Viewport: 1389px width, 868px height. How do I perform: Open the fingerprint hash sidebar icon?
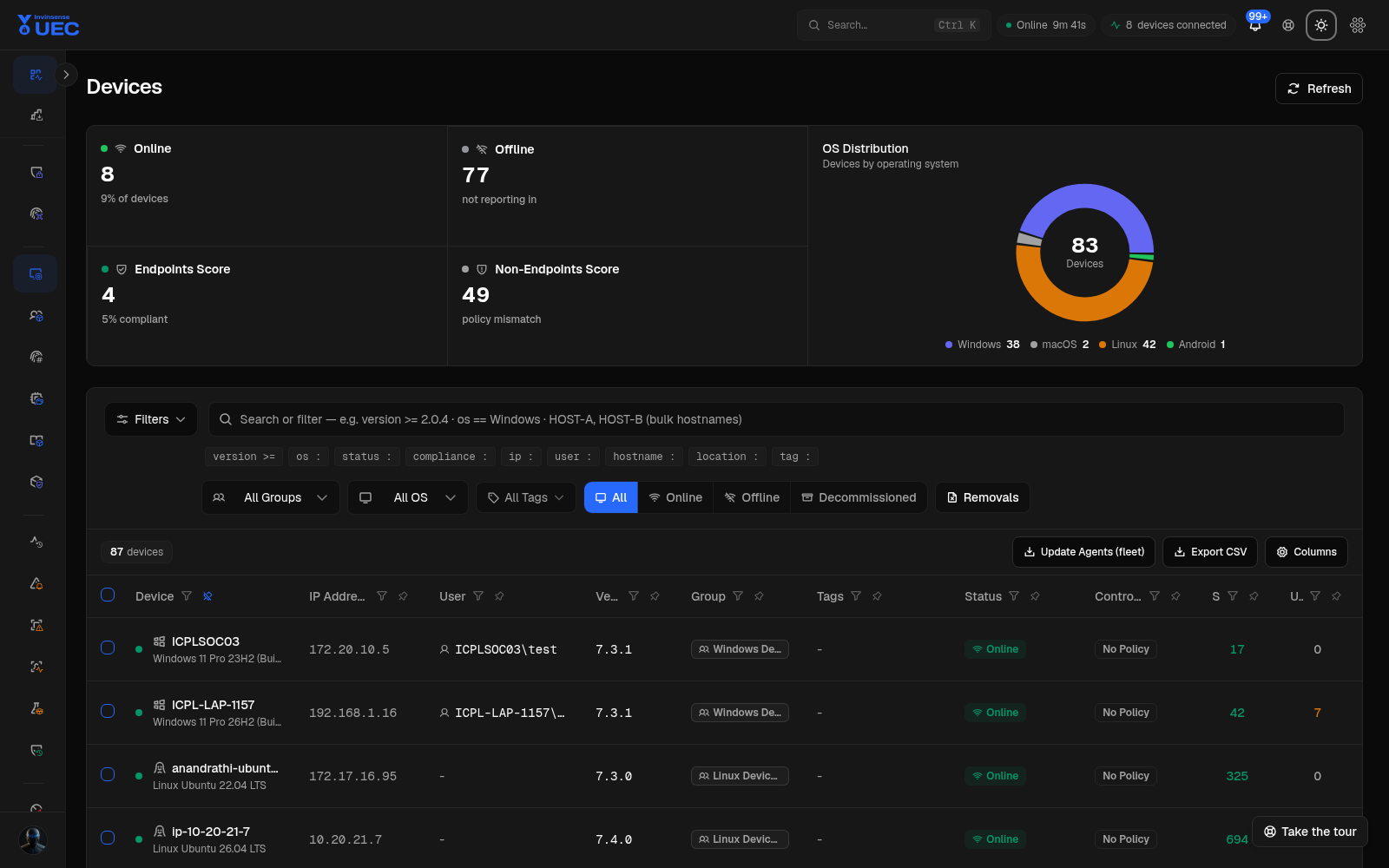[x=36, y=357]
